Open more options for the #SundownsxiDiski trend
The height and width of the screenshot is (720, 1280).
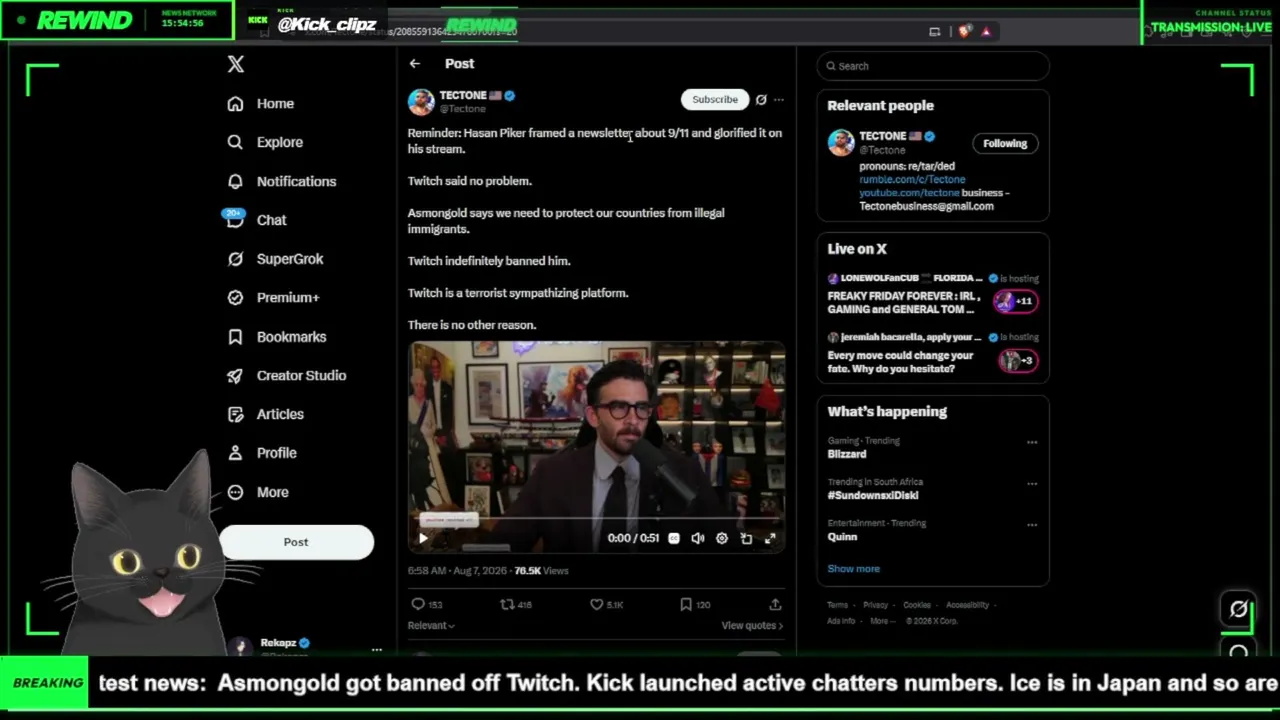coord(1032,483)
